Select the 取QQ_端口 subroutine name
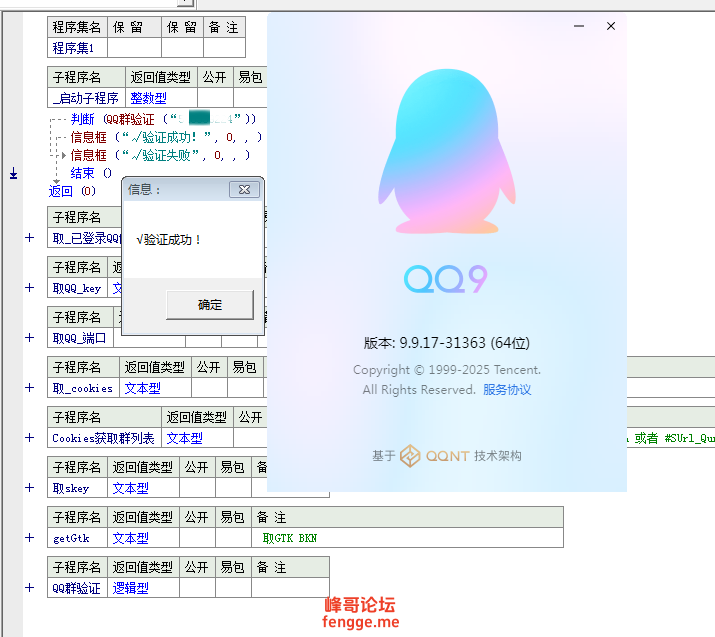Viewport: 715px width, 637px height. (x=80, y=338)
